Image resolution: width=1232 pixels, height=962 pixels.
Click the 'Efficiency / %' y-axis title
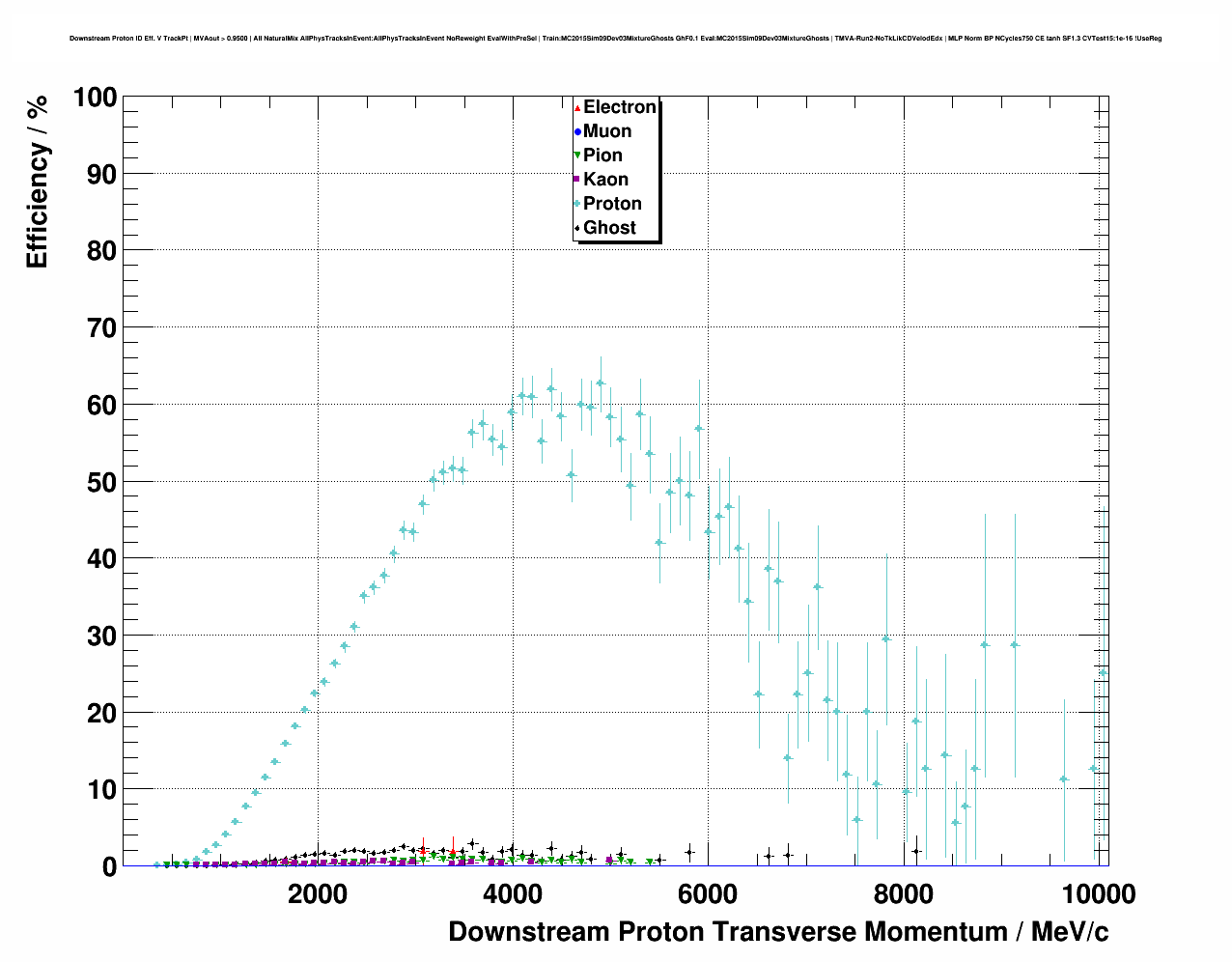[37, 183]
